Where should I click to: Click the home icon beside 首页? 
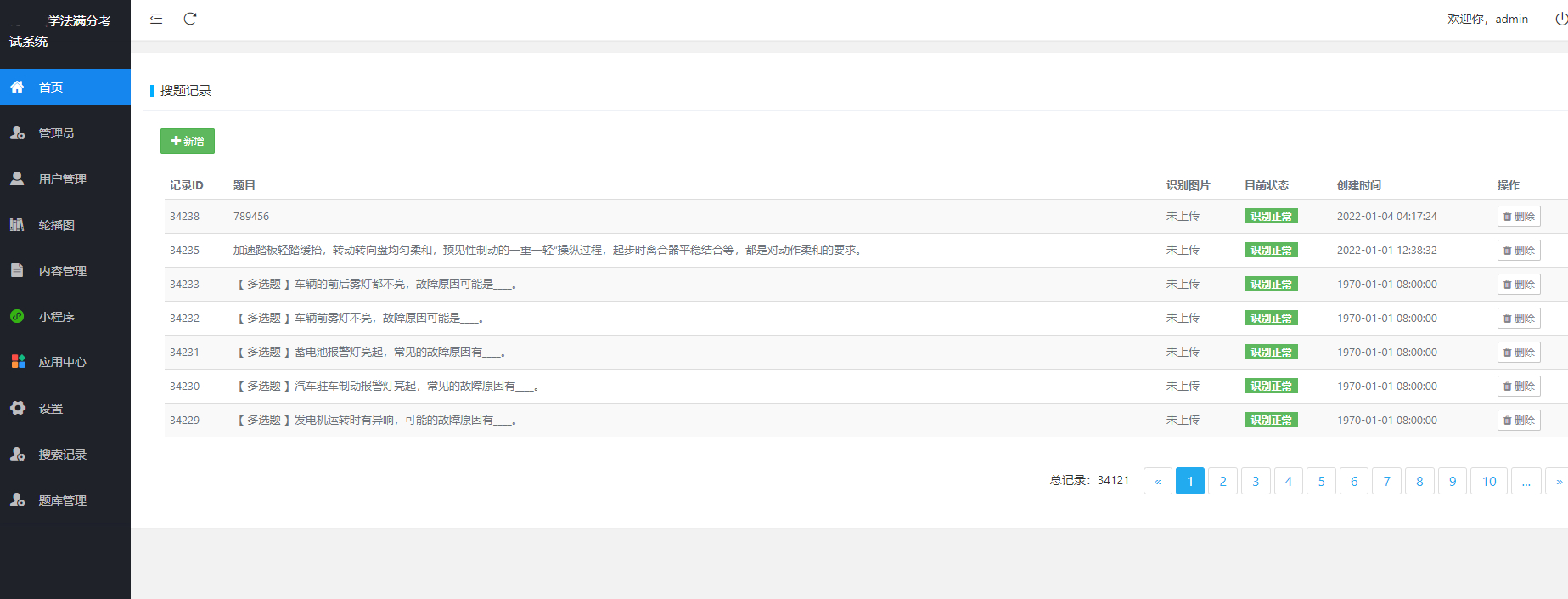[x=17, y=87]
